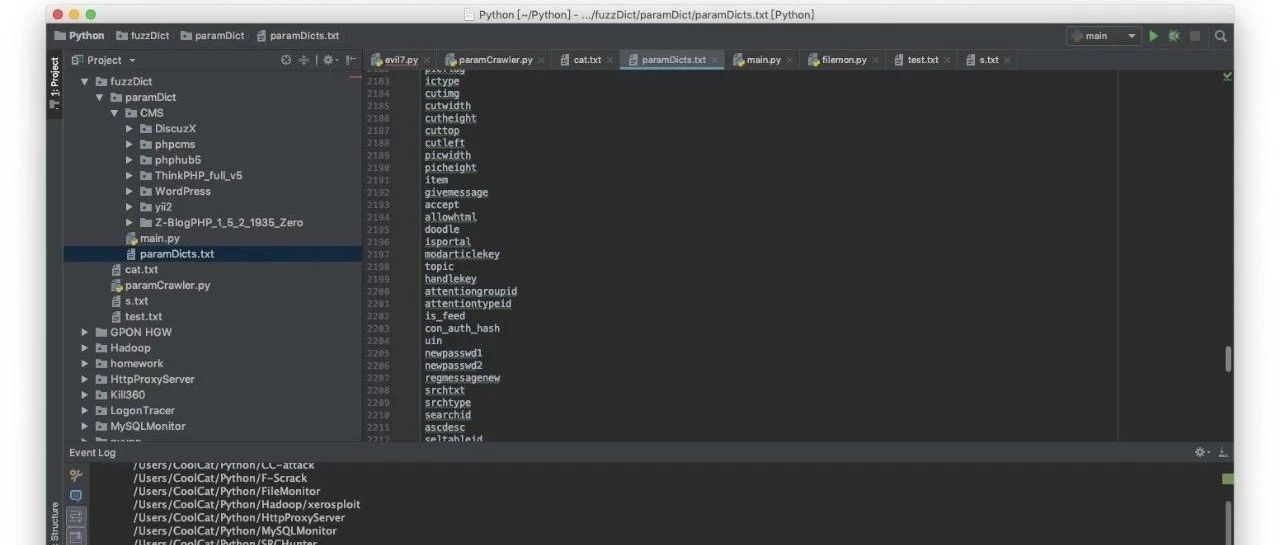Click the Event Log panel title
Image resolution: width=1280 pixels, height=545 pixels.
(x=92, y=452)
